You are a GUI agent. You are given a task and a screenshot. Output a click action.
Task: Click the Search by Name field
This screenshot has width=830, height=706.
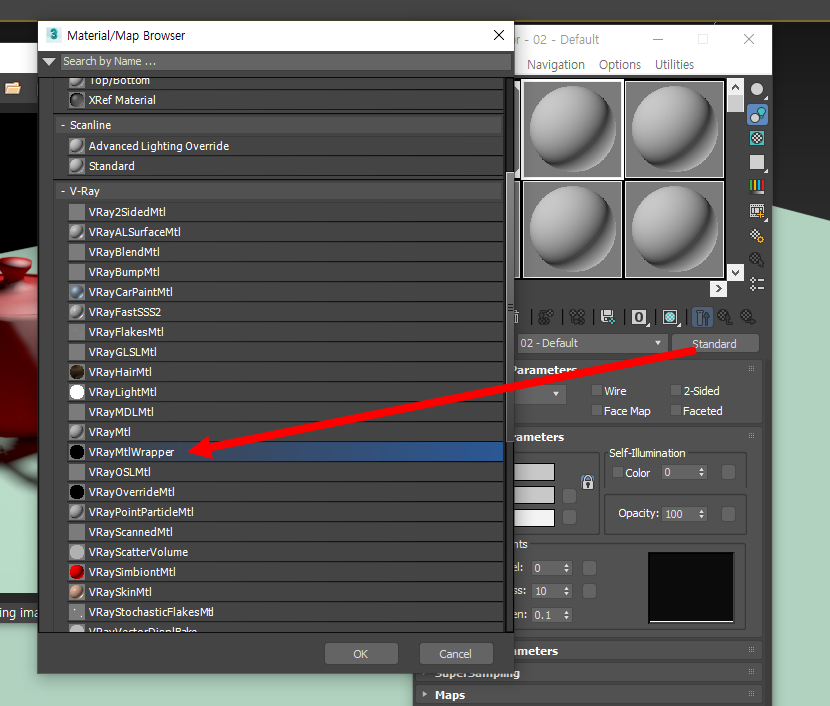click(x=286, y=61)
